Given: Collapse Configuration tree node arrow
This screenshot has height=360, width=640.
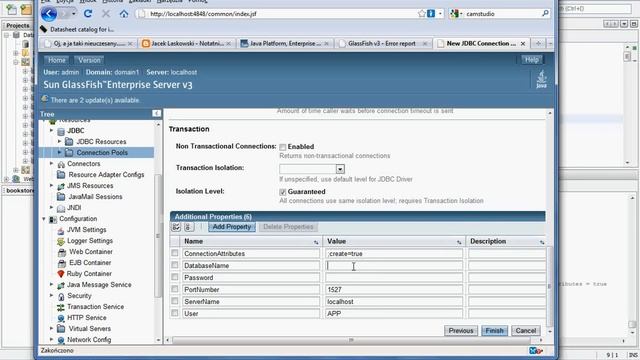Looking at the screenshot, I should [44, 219].
